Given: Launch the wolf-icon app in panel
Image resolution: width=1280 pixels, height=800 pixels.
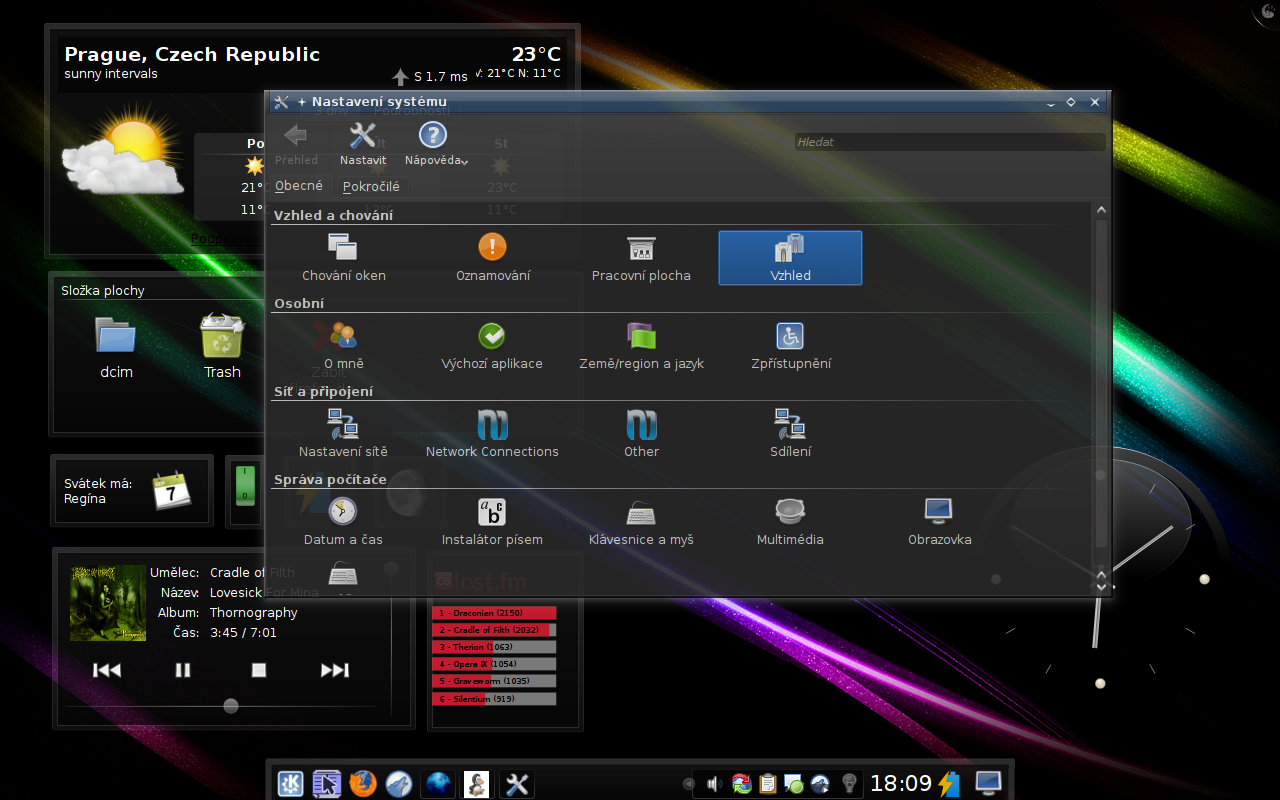Looking at the screenshot, I should pos(399,783).
